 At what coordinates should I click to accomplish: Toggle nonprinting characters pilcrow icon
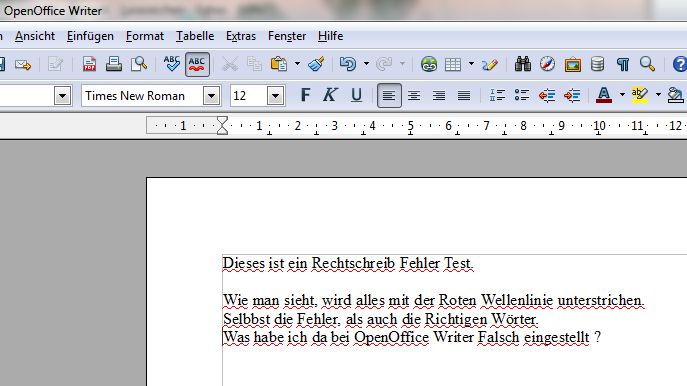623,64
